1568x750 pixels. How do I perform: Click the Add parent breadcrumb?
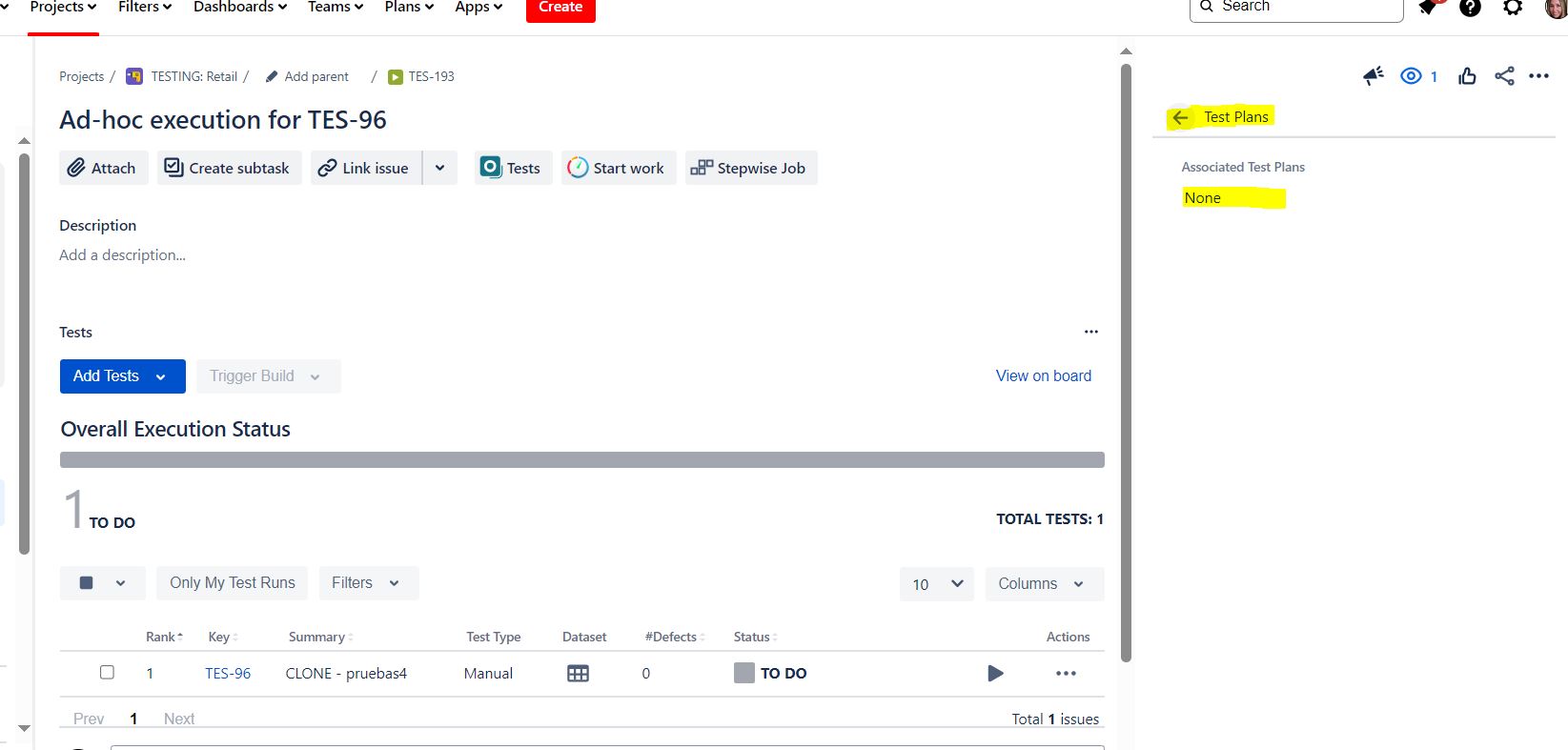point(316,77)
